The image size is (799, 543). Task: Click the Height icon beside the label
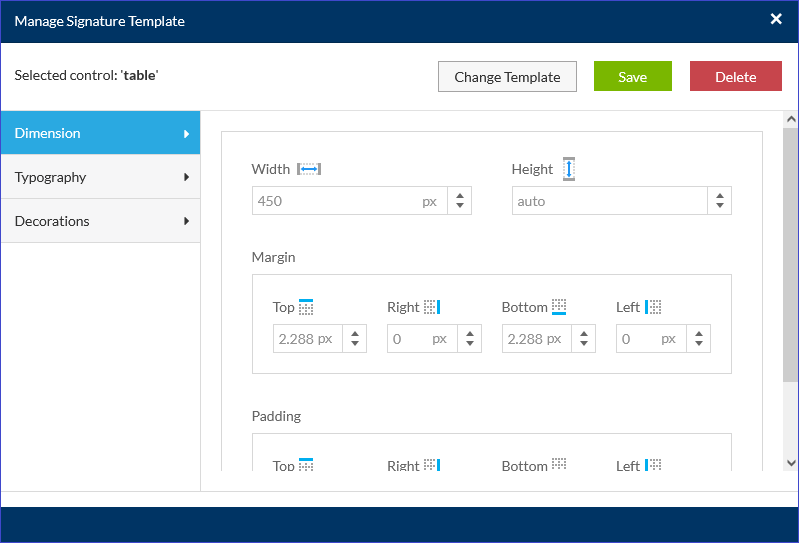point(569,169)
